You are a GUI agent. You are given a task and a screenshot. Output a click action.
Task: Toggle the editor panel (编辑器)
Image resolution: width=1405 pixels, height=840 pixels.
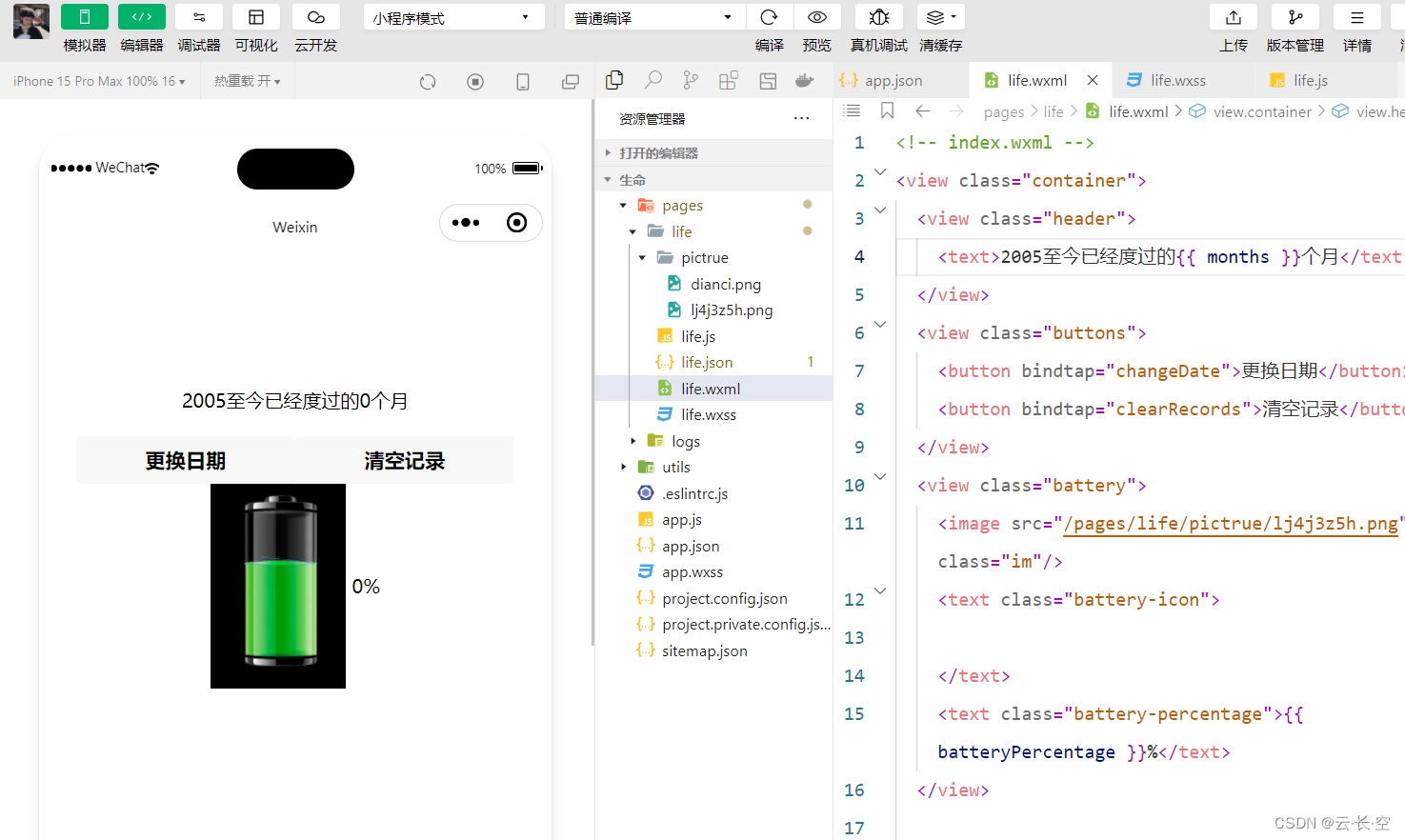pyautogui.click(x=141, y=17)
